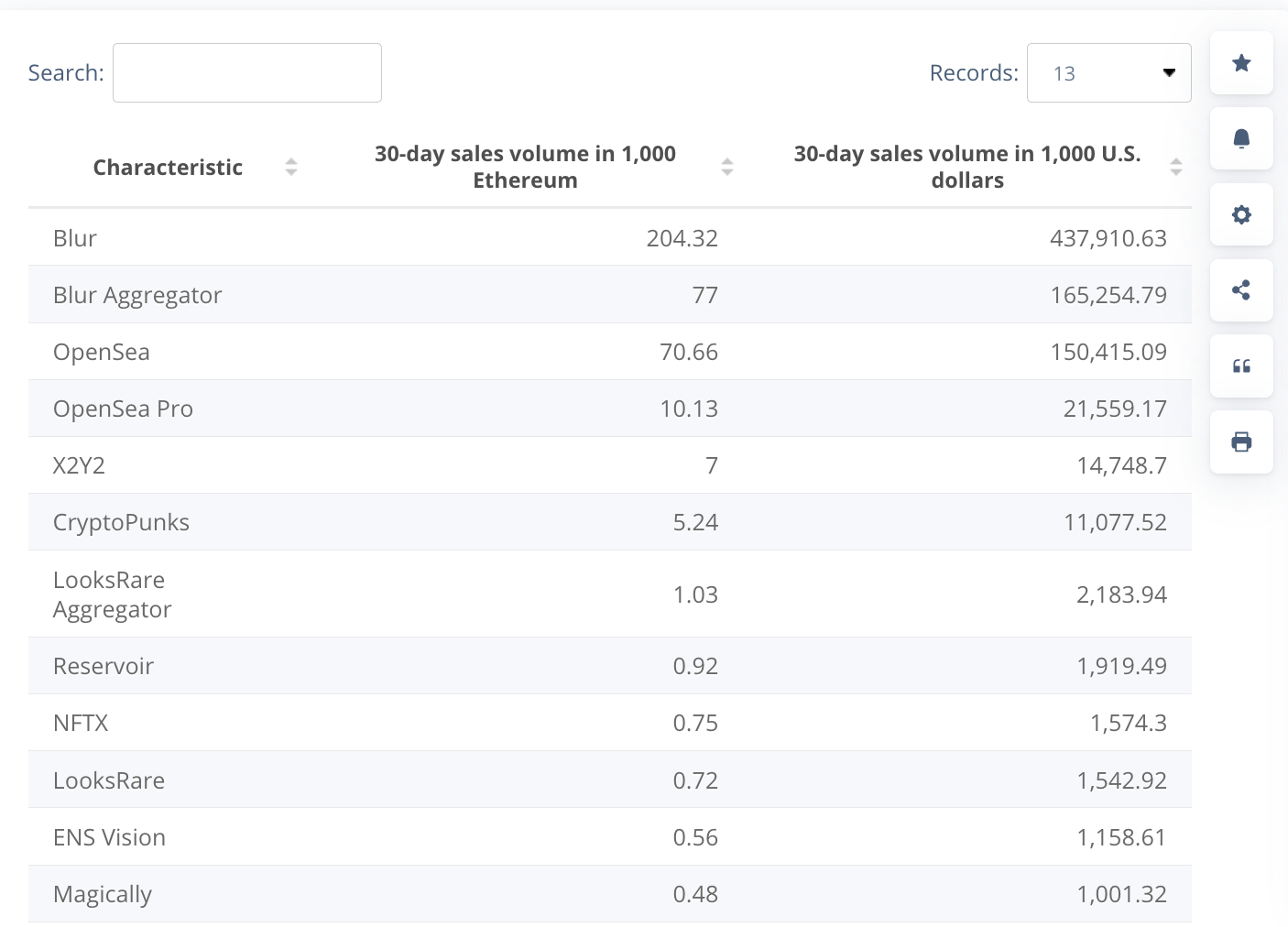Screen dimensions: 1288x927
Task: Click the star favorite icon
Action: click(1241, 63)
